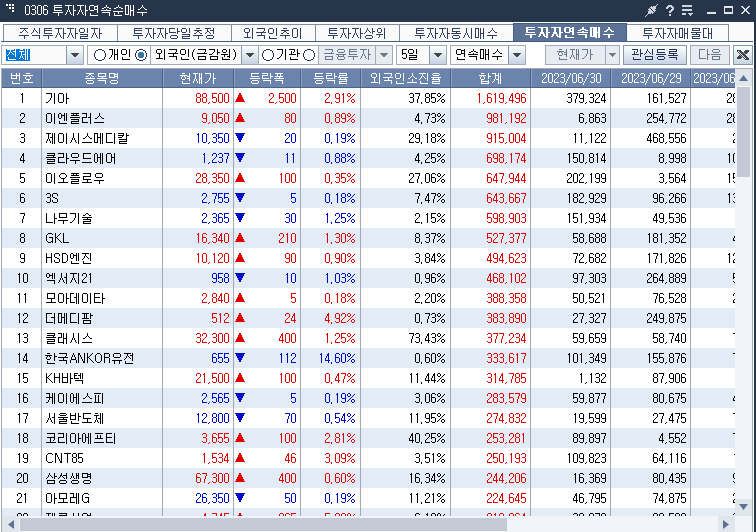Click the X tool icon next to 다음

click(742, 55)
